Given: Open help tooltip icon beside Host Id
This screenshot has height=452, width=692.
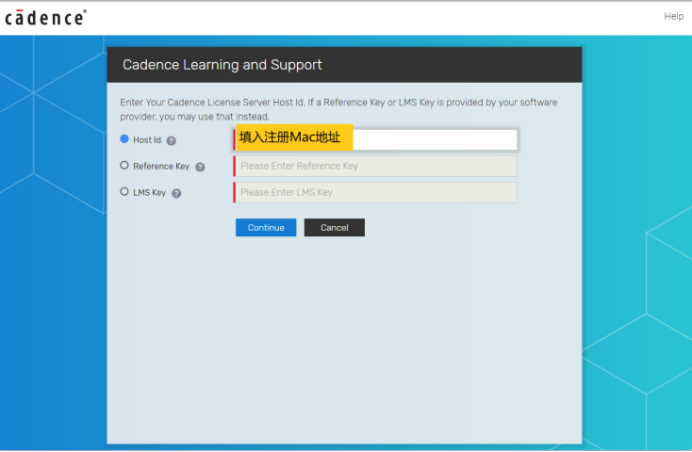Looking at the screenshot, I should (x=171, y=141).
